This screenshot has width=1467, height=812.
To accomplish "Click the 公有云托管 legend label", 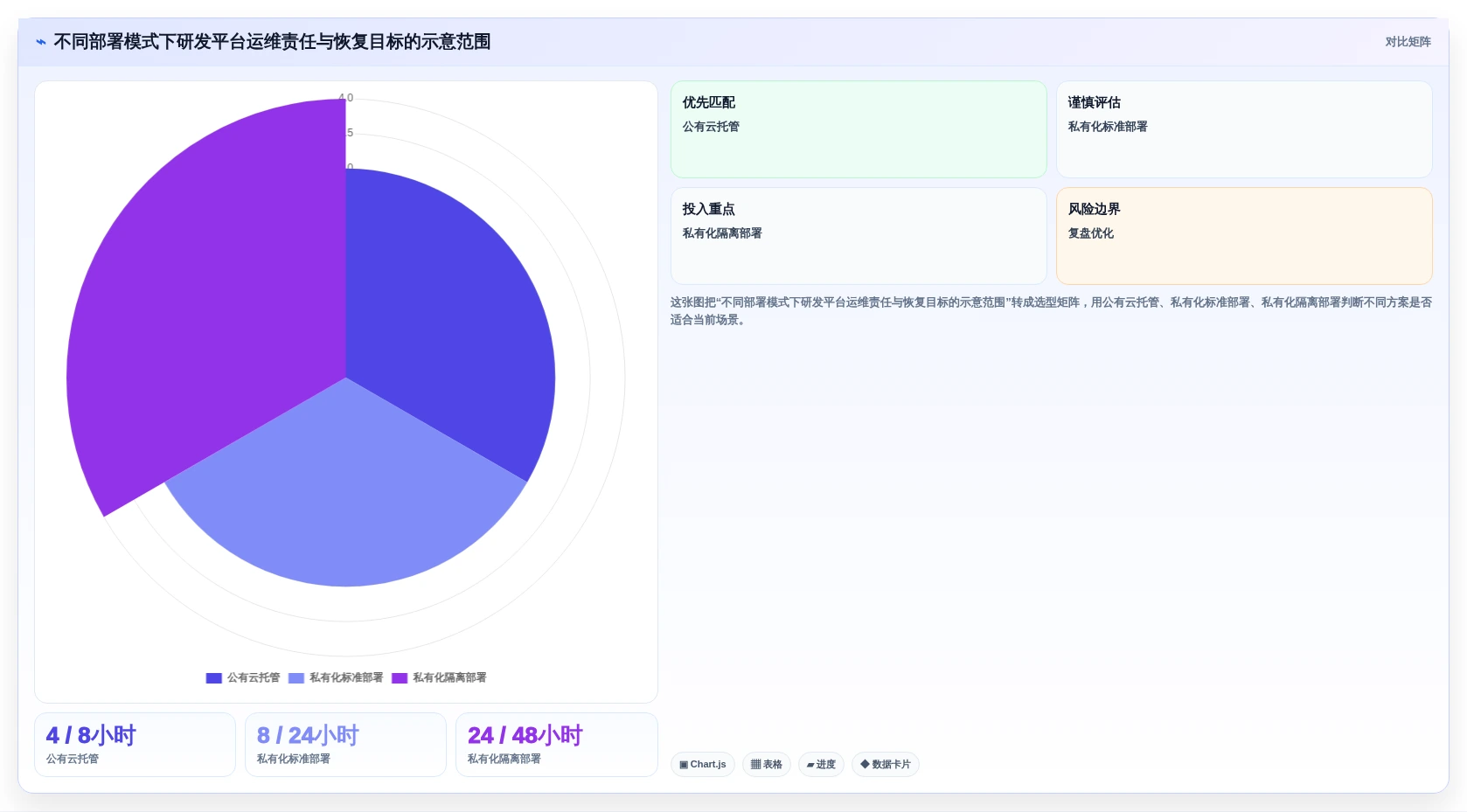I will click(x=254, y=678).
